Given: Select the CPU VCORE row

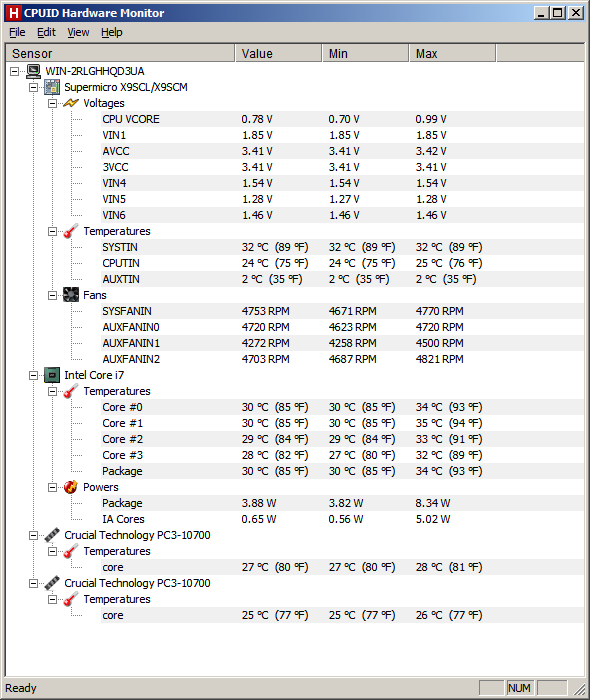Looking at the screenshot, I should point(342,119).
